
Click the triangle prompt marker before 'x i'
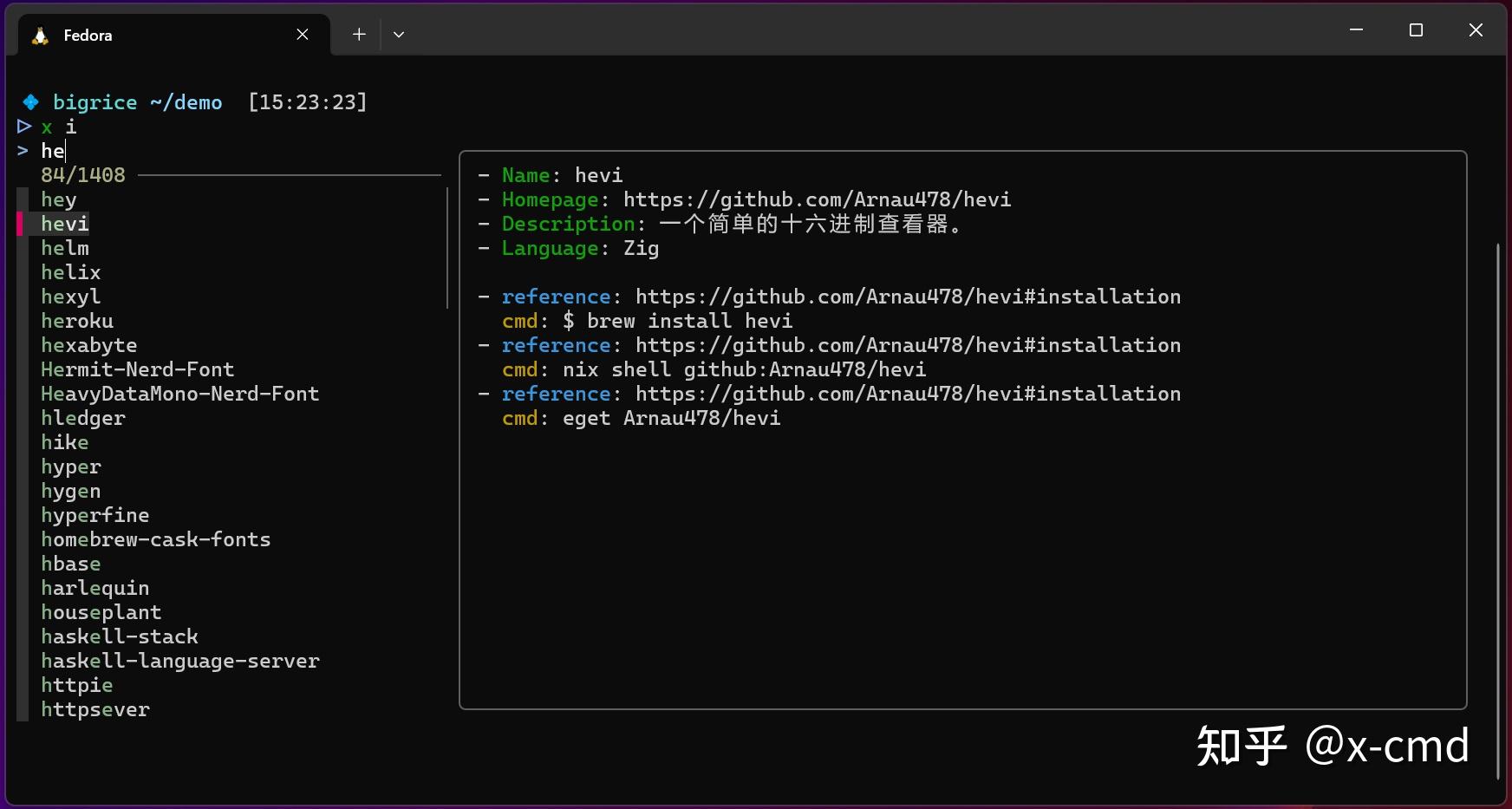tap(23, 127)
